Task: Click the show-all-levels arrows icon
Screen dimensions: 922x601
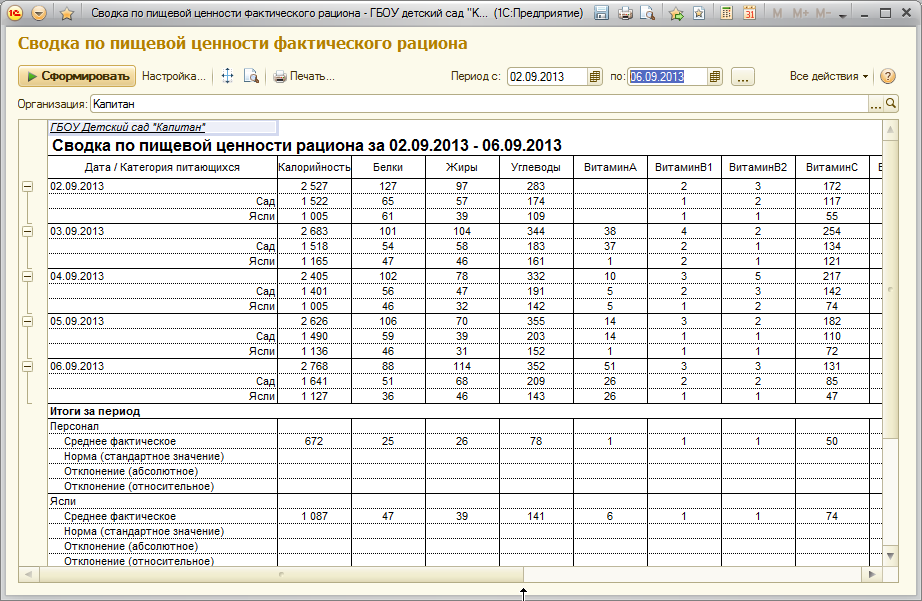Action: (228, 76)
